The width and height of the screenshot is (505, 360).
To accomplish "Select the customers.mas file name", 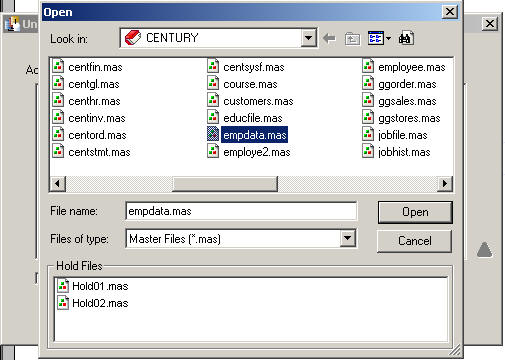I will tap(258, 101).
